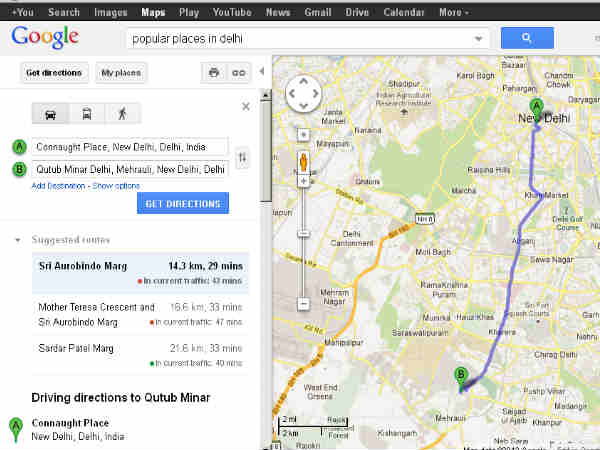Open Calendar in the top bar
This screenshot has width=600, height=450.
tap(404, 12)
